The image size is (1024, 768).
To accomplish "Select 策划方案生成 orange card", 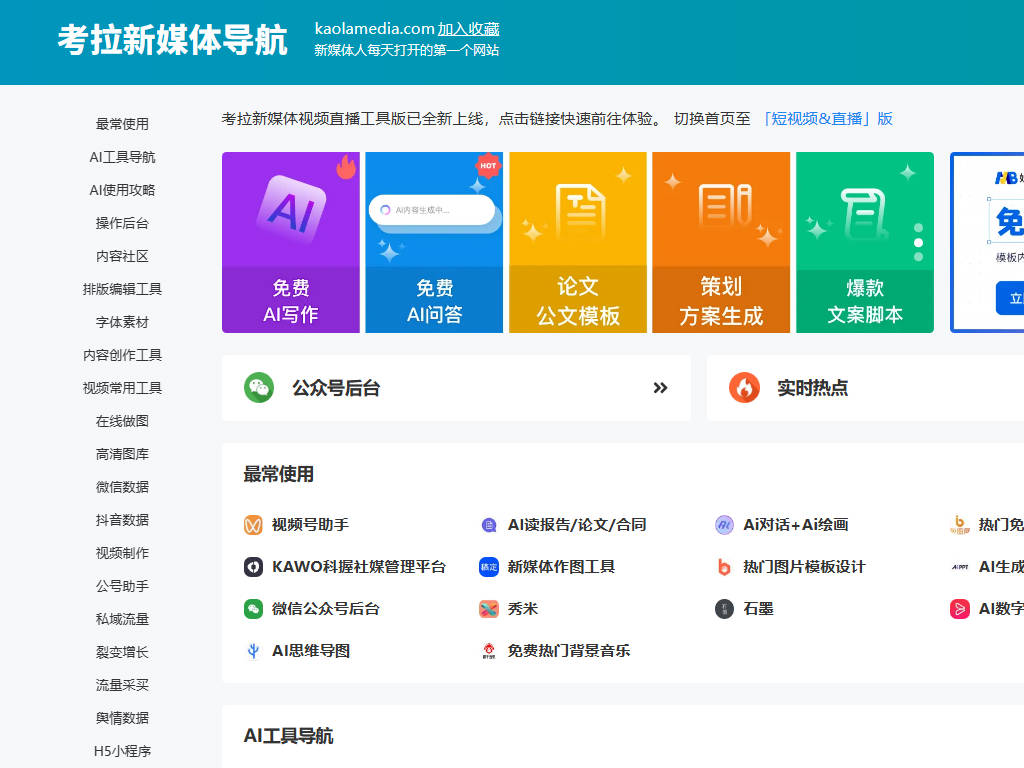I will pyautogui.click(x=720, y=243).
